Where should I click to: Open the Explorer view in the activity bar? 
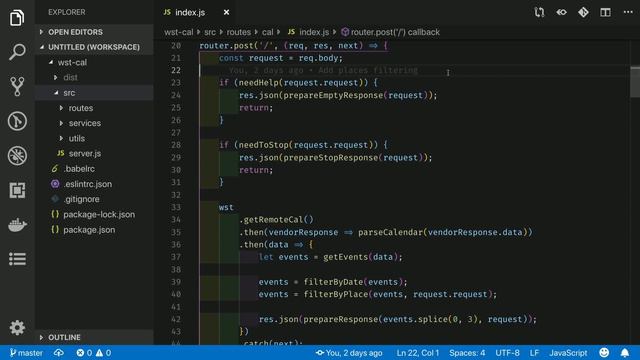tap(17, 18)
